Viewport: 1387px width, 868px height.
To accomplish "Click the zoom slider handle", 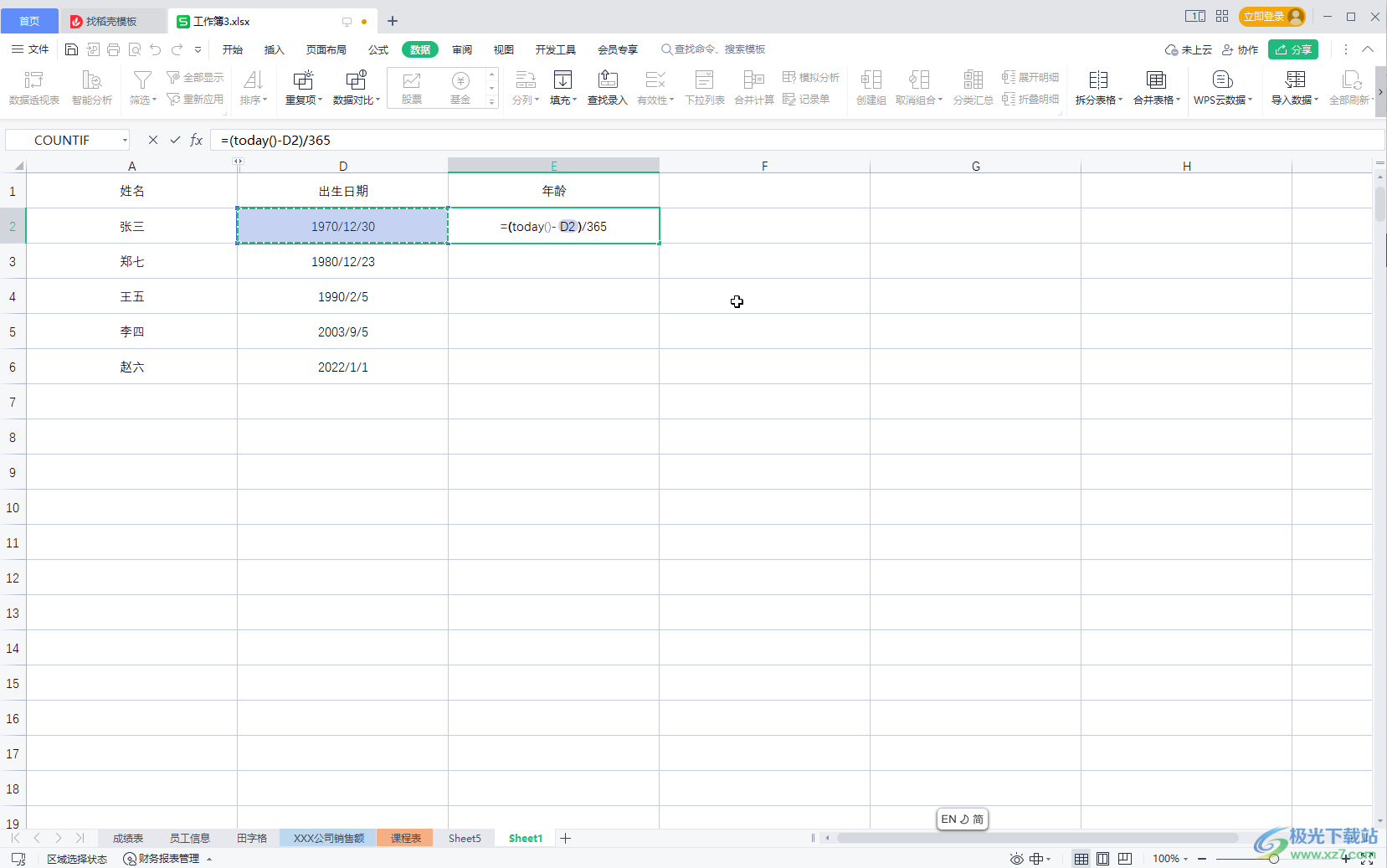I will [x=1273, y=859].
